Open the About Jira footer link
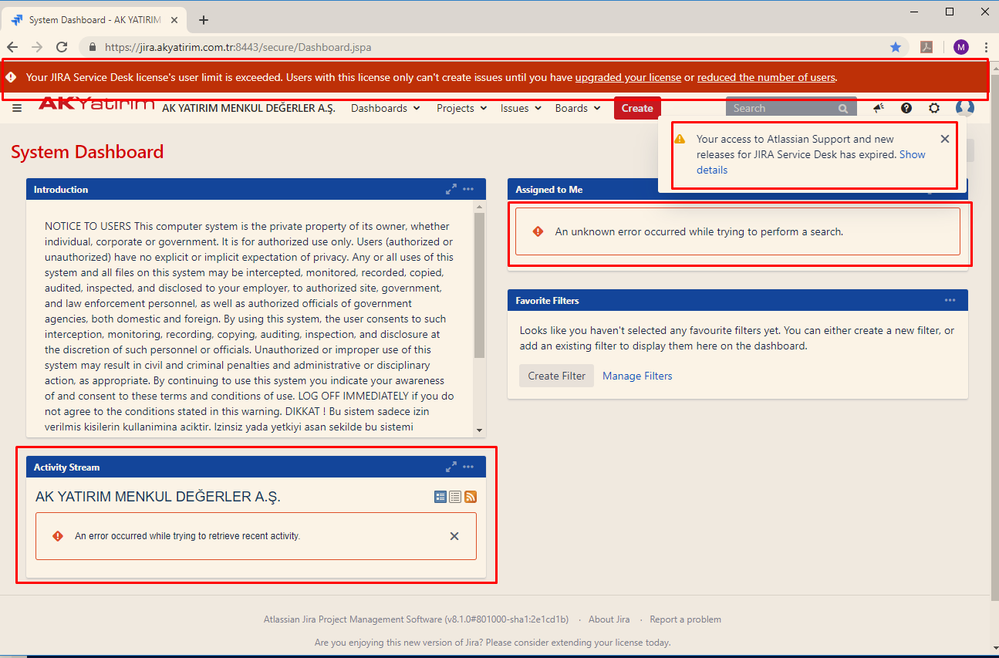Viewport: 999px width, 658px height. coord(609,619)
